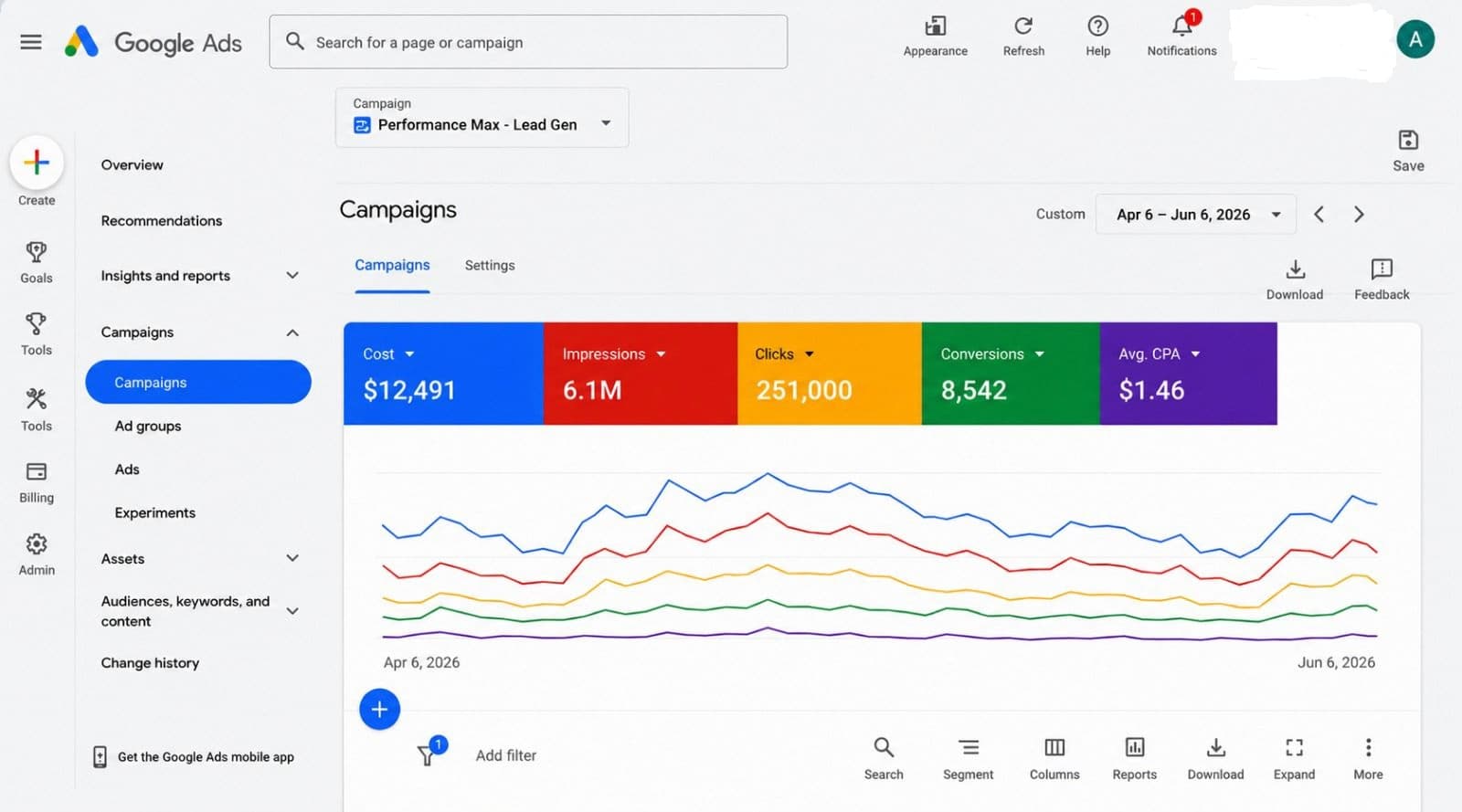Get the Google Ads mobile app
1462x812 pixels.
[194, 757]
